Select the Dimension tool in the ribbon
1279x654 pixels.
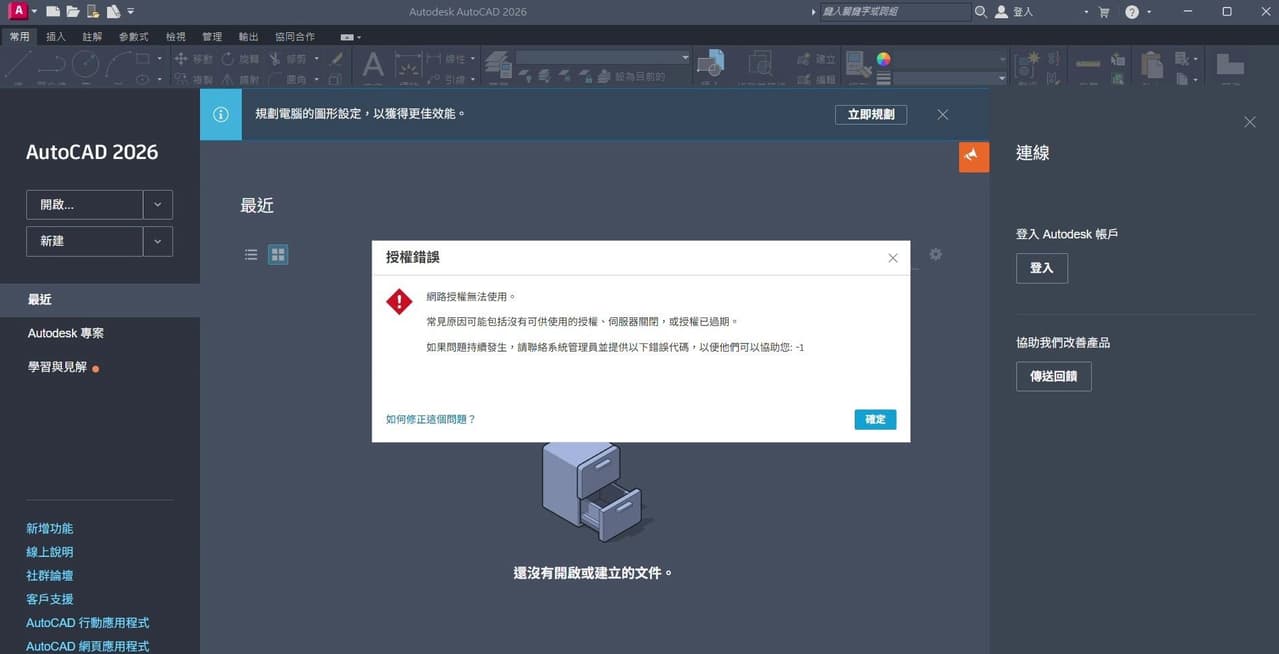pos(407,65)
